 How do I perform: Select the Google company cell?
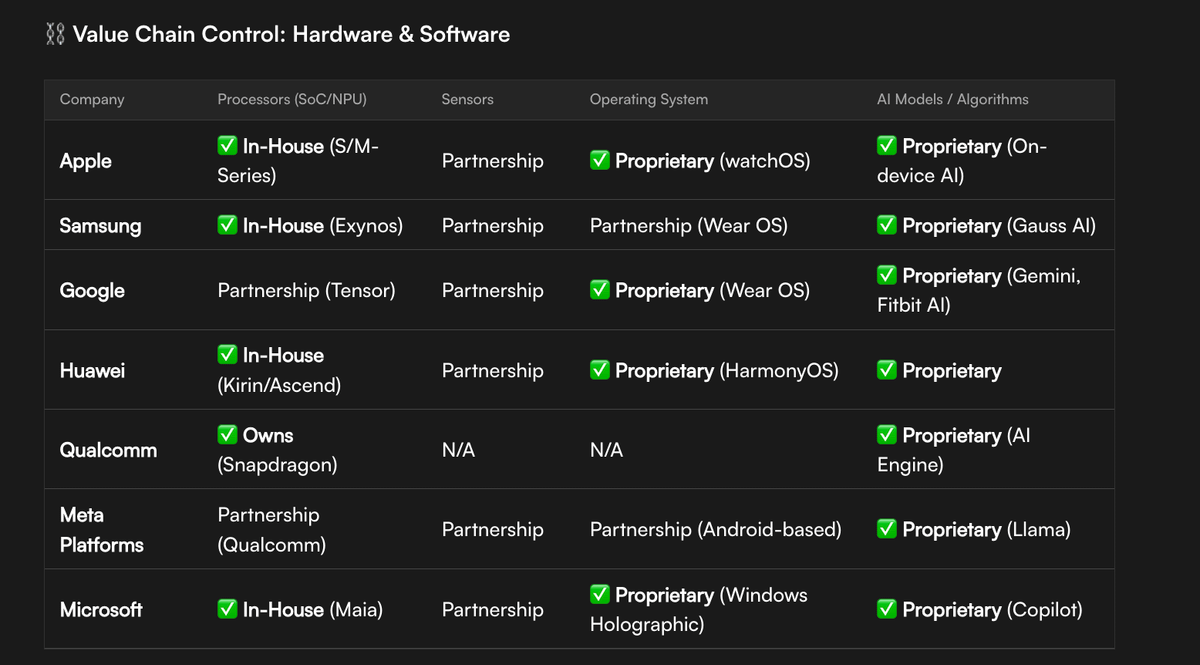pos(92,291)
